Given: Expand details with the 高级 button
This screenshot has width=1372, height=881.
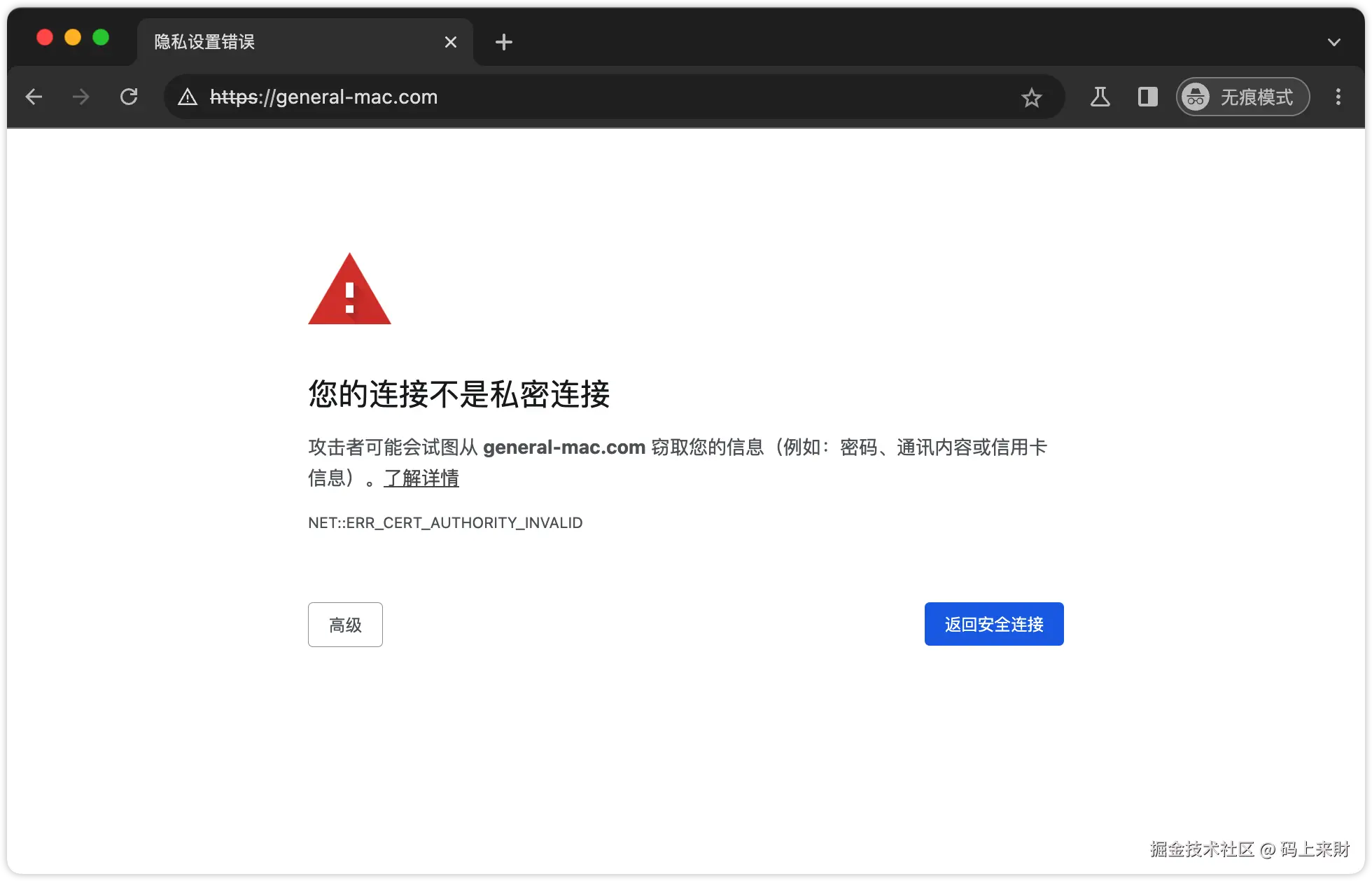Looking at the screenshot, I should 345,624.
